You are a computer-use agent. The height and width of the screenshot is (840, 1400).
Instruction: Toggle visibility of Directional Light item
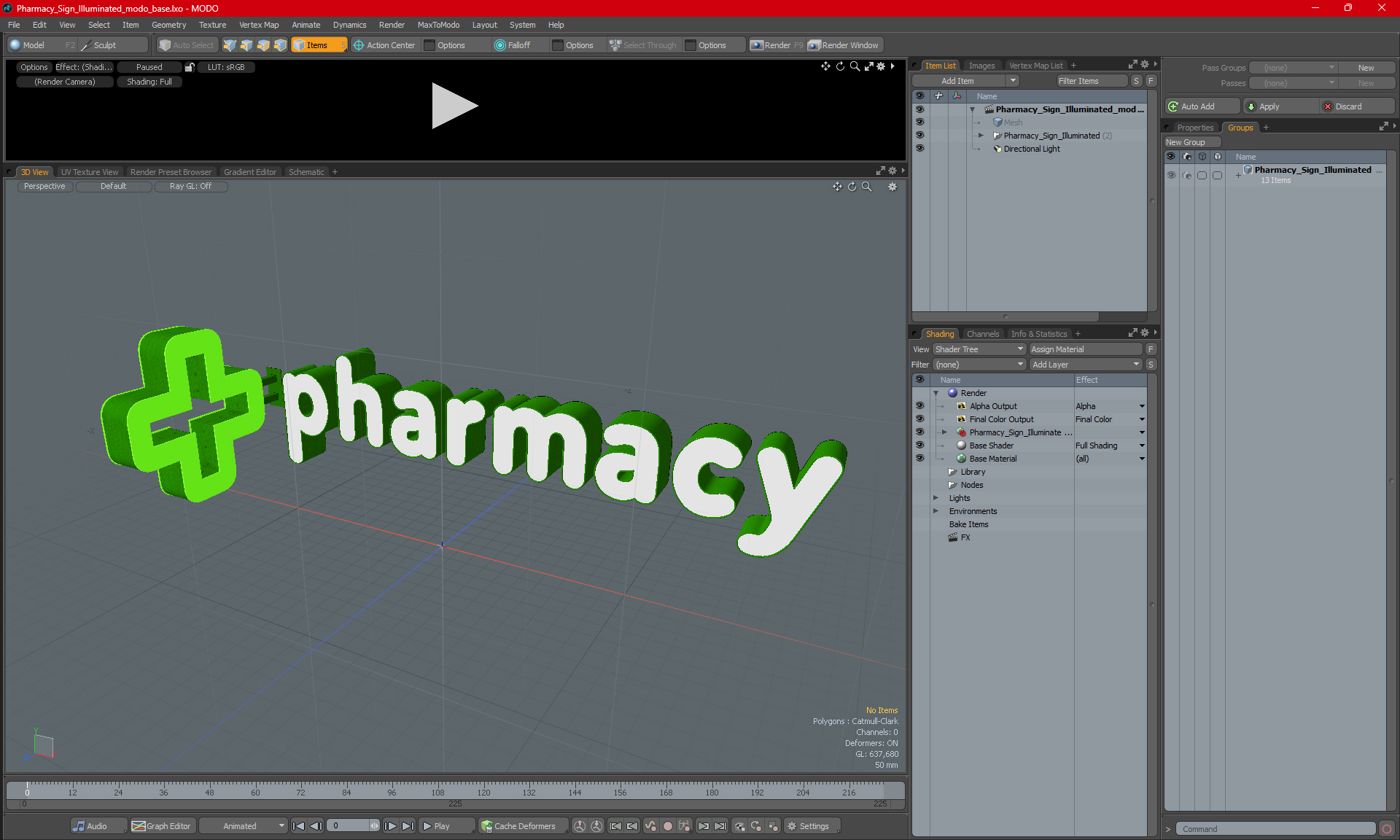[919, 149]
